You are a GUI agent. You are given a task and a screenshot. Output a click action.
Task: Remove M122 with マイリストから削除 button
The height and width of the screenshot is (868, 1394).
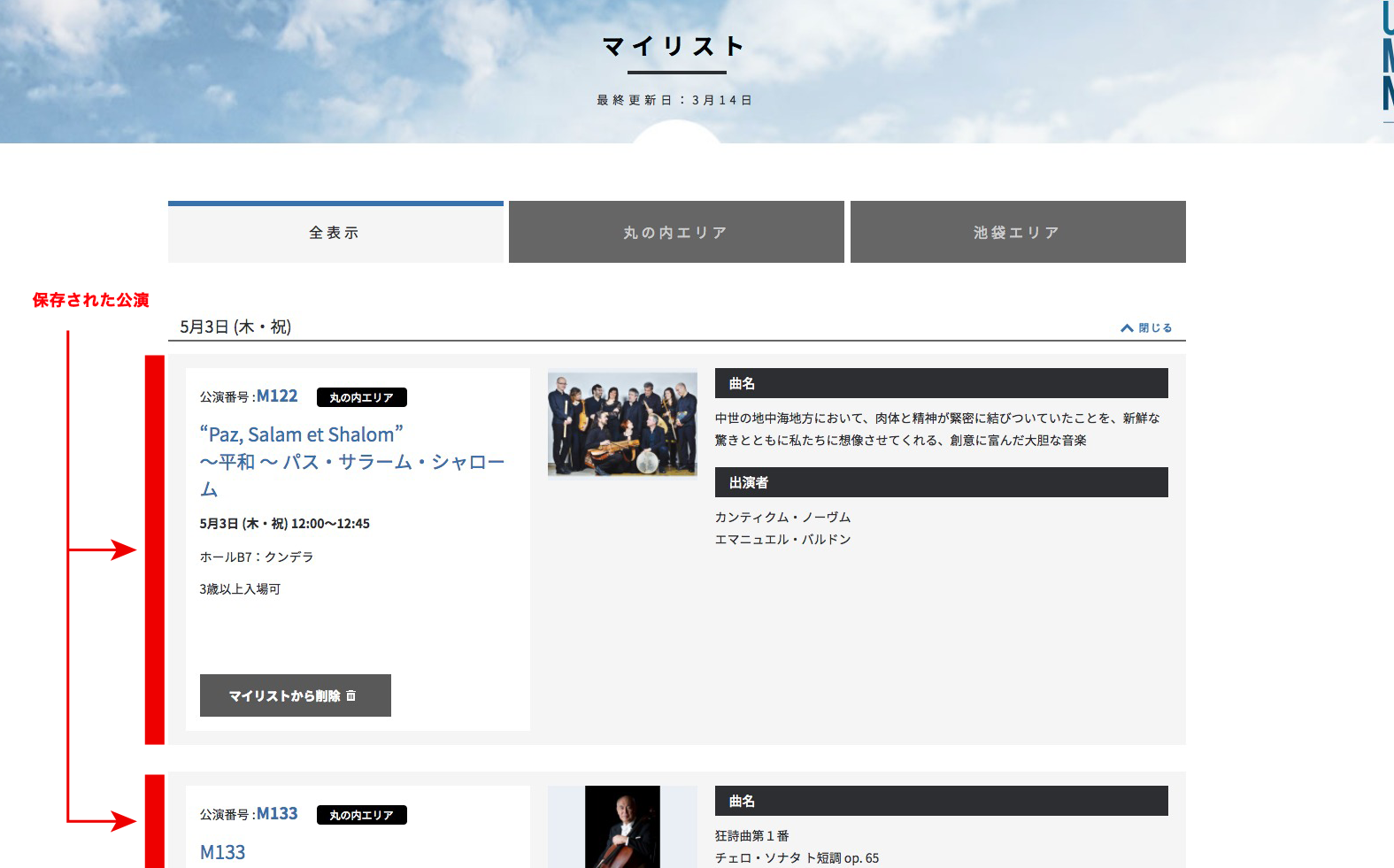(296, 695)
